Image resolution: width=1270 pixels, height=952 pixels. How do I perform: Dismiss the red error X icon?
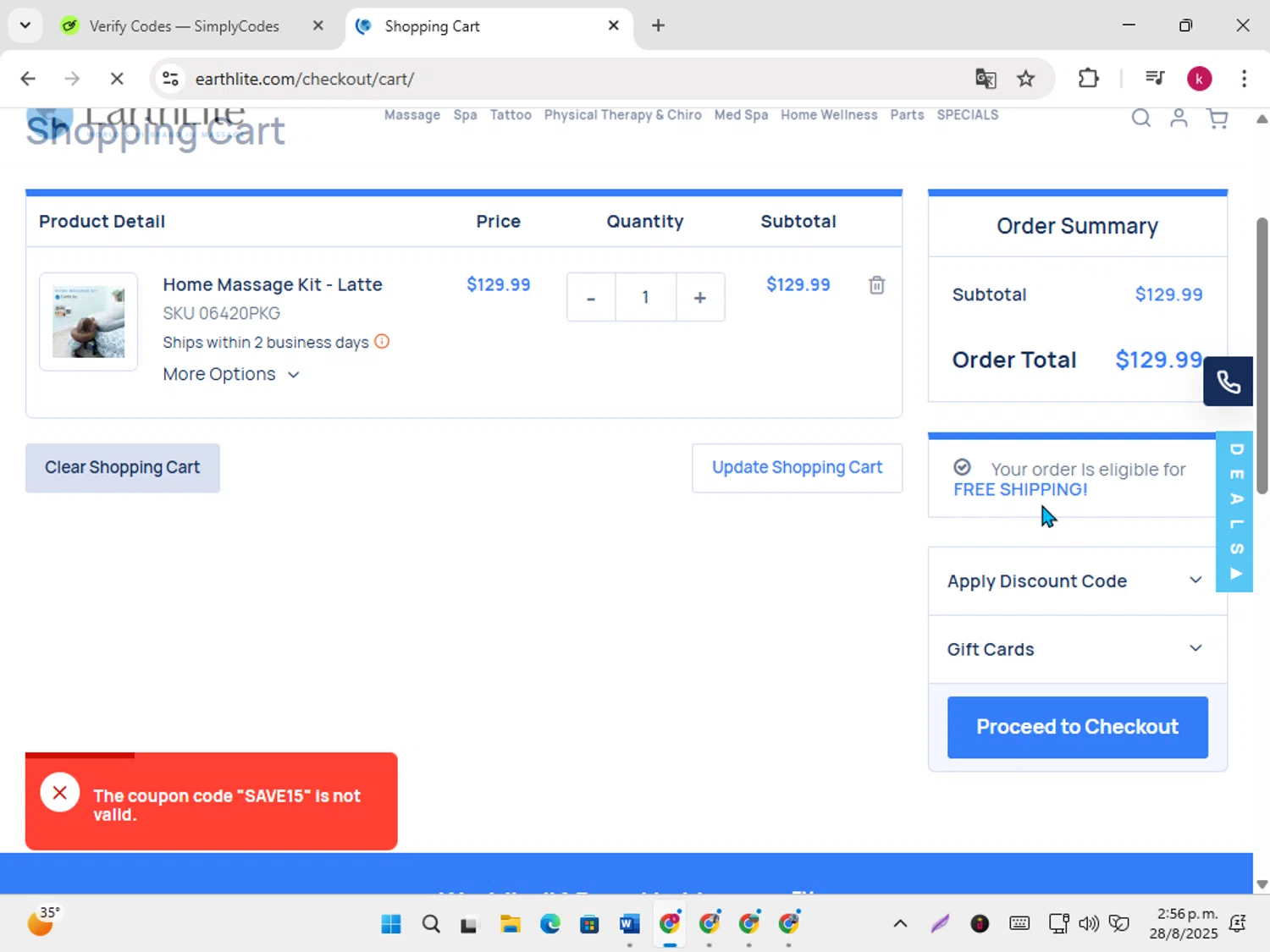coord(59,793)
